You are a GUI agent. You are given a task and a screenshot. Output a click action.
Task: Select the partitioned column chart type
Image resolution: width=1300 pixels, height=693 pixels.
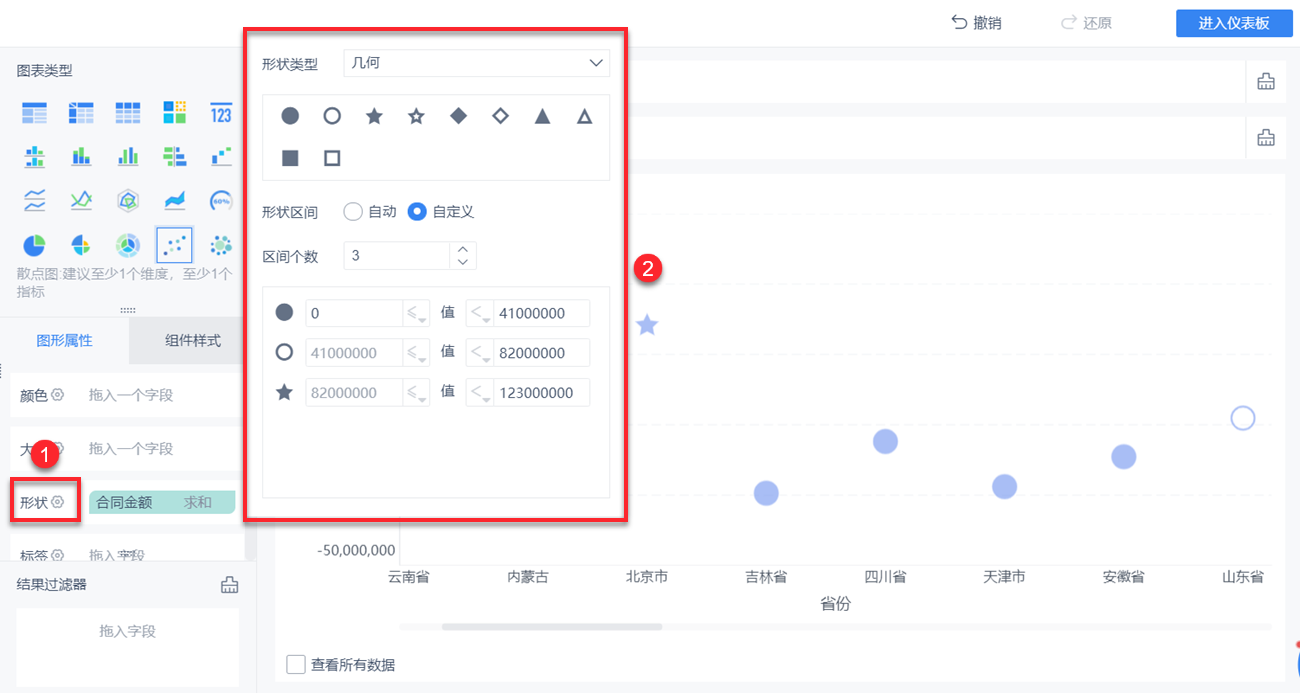(x=35, y=156)
